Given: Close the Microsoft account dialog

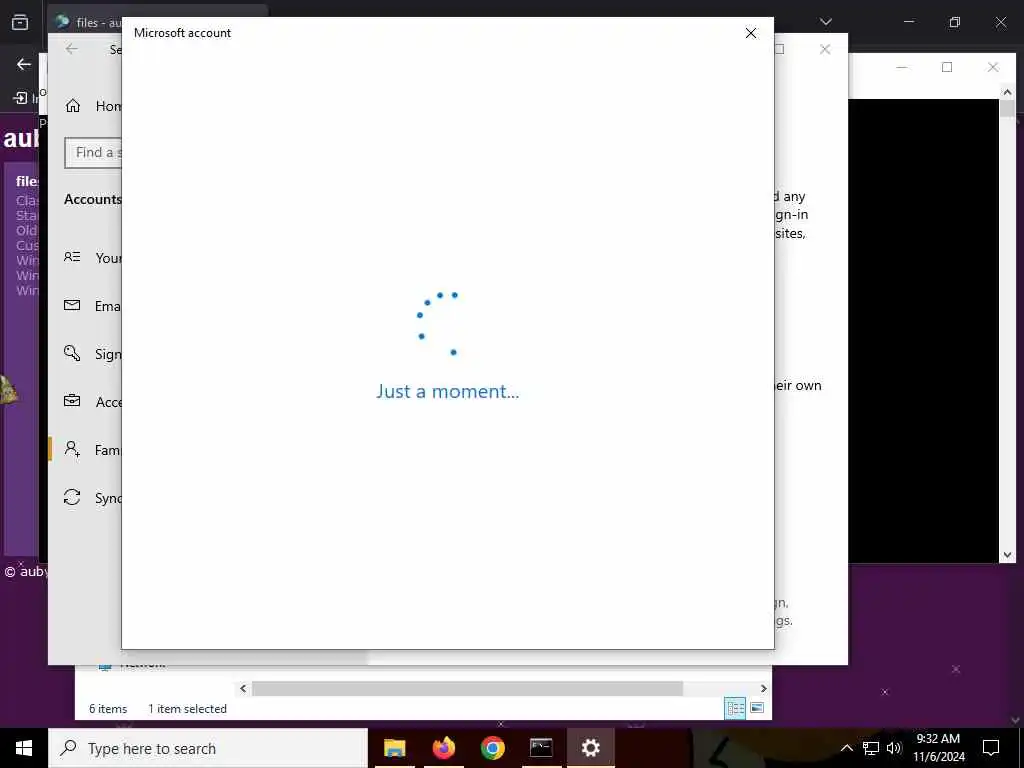Looking at the screenshot, I should [x=751, y=33].
